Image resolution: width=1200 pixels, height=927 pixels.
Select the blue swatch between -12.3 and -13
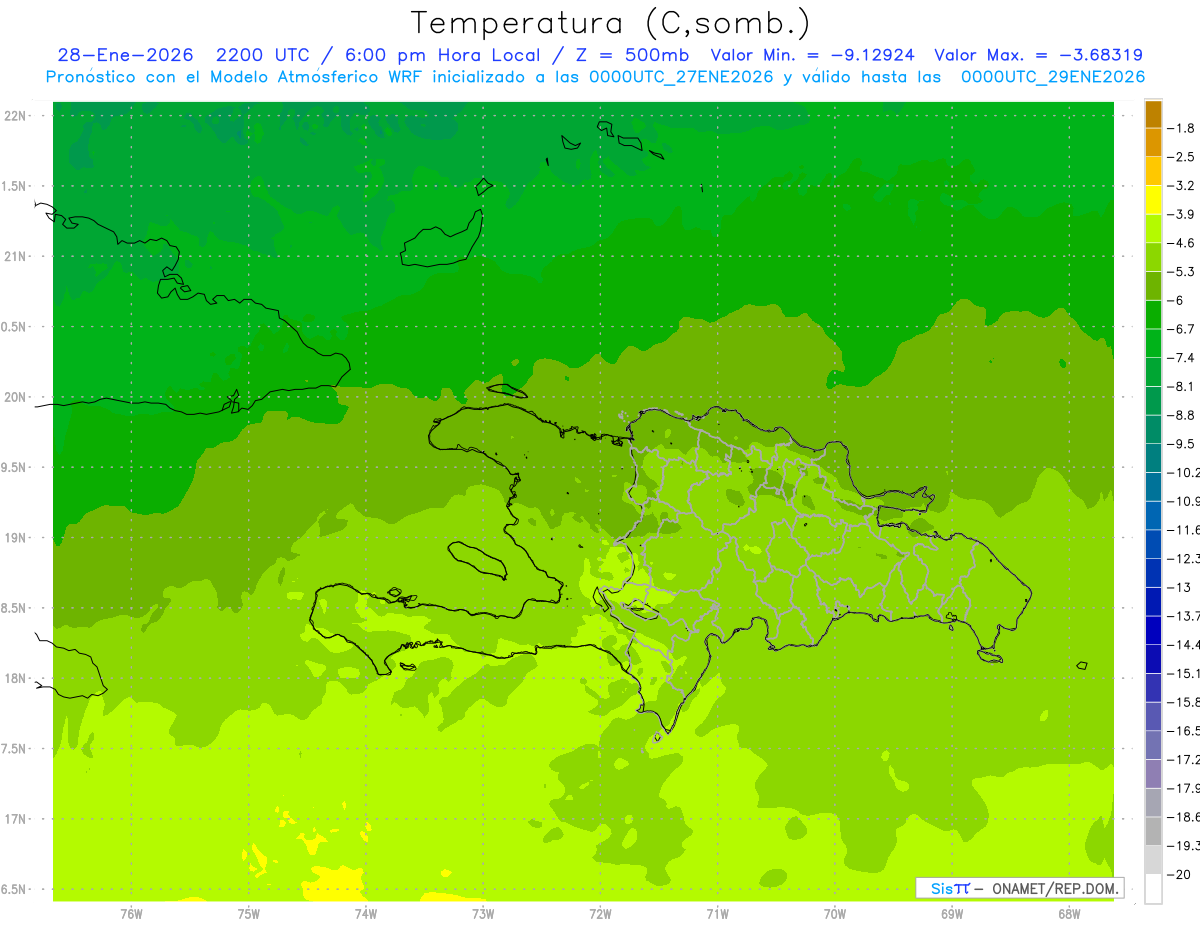tap(1153, 573)
